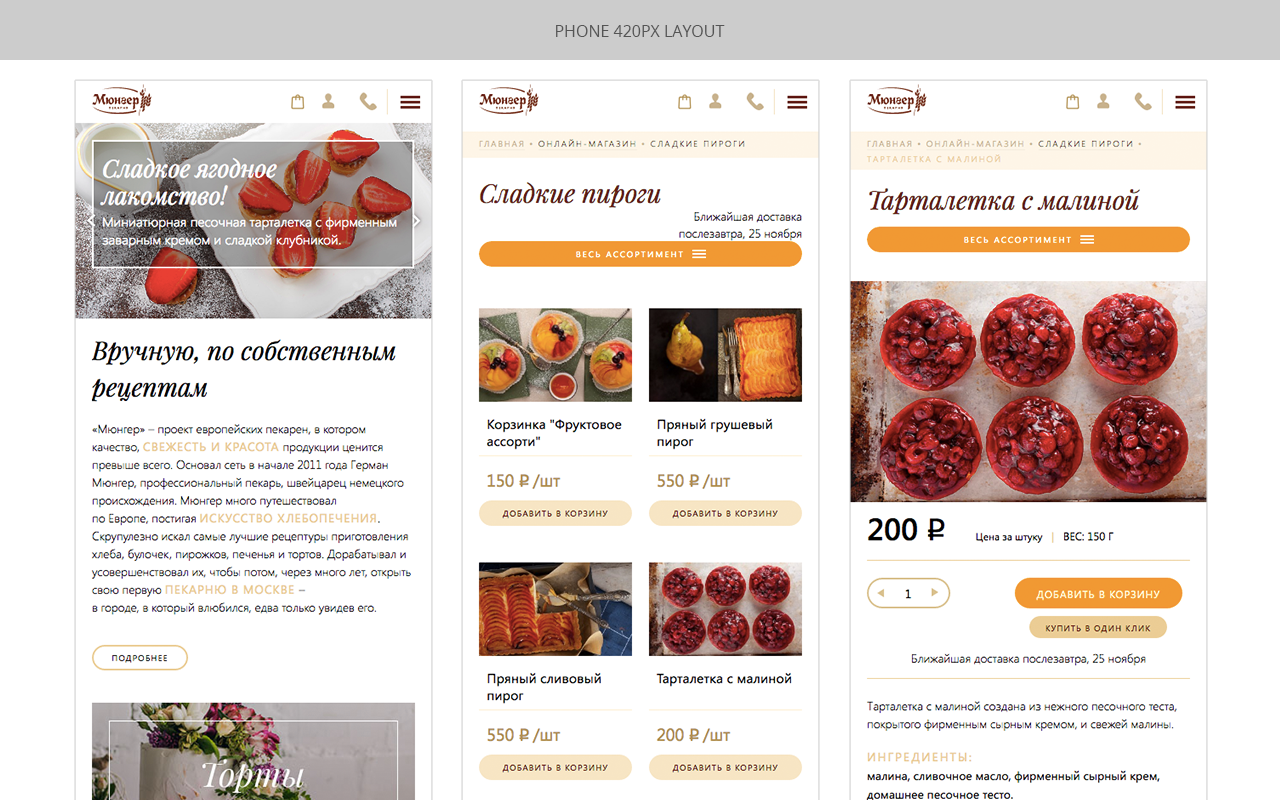Click the user profile icon in middle phone header
Image resolution: width=1280 pixels, height=800 pixels.
pyautogui.click(x=715, y=101)
